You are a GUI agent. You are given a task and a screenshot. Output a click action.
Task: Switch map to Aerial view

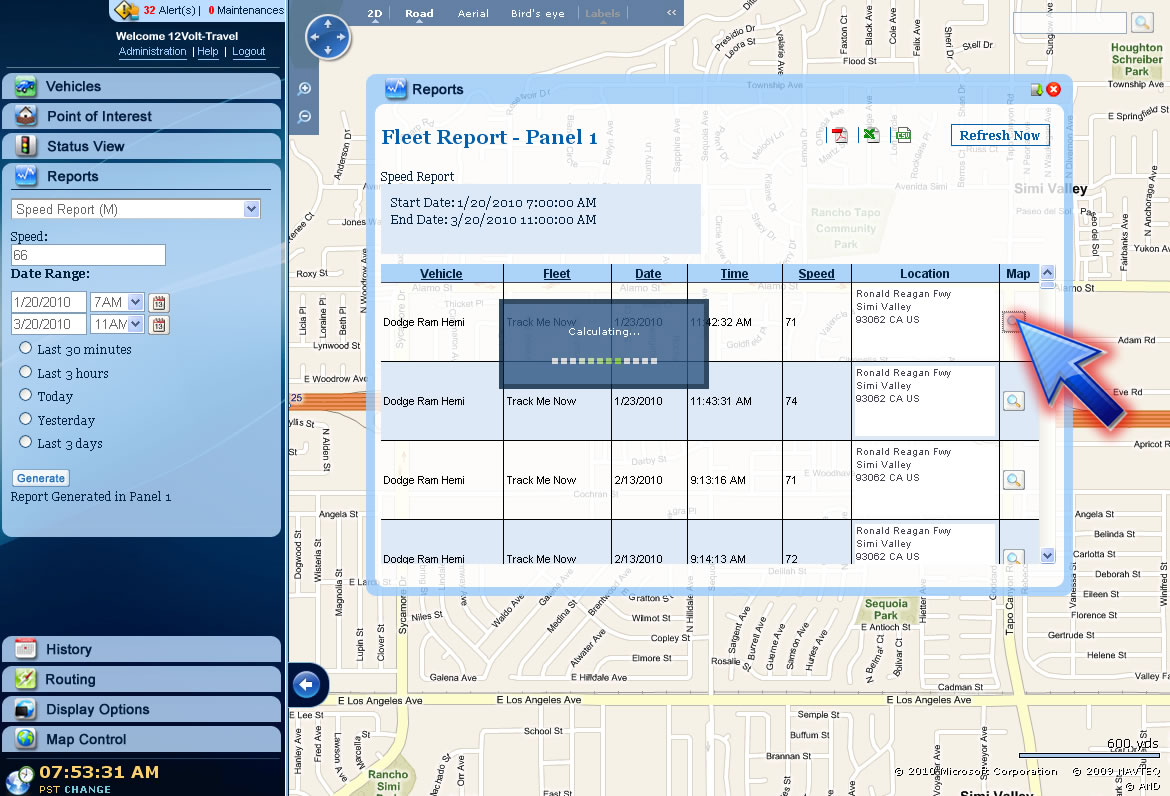(x=473, y=13)
